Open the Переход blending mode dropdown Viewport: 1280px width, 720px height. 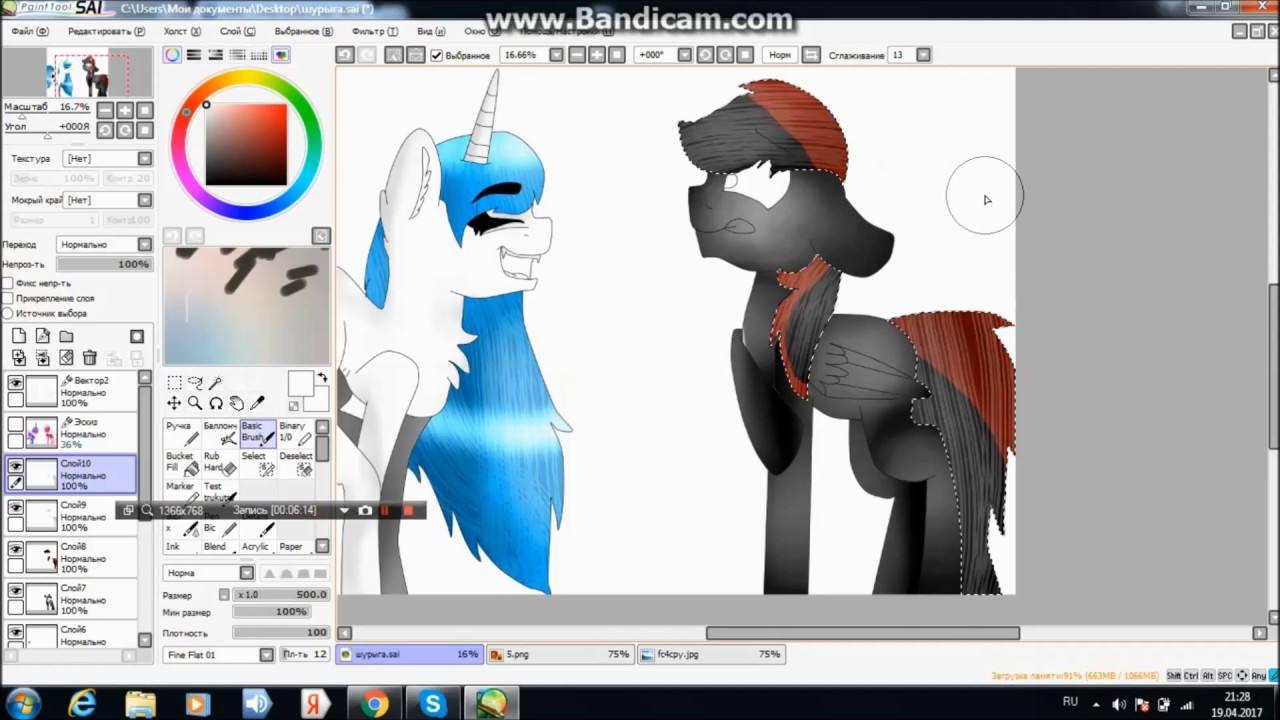click(104, 244)
